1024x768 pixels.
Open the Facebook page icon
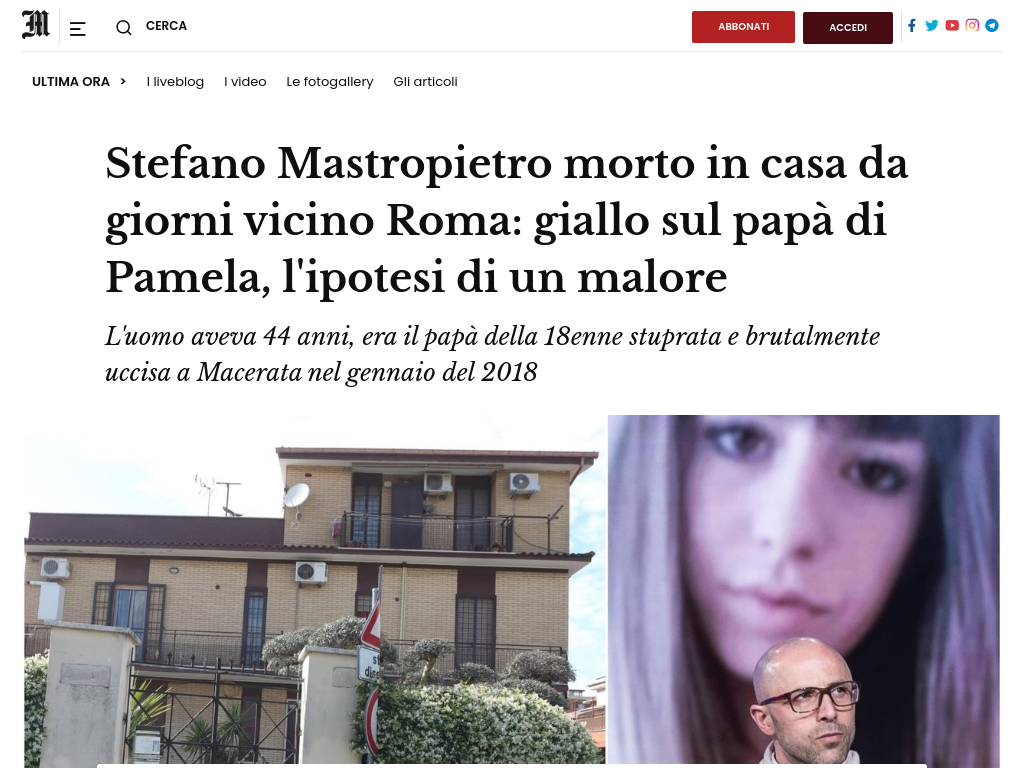(912, 25)
